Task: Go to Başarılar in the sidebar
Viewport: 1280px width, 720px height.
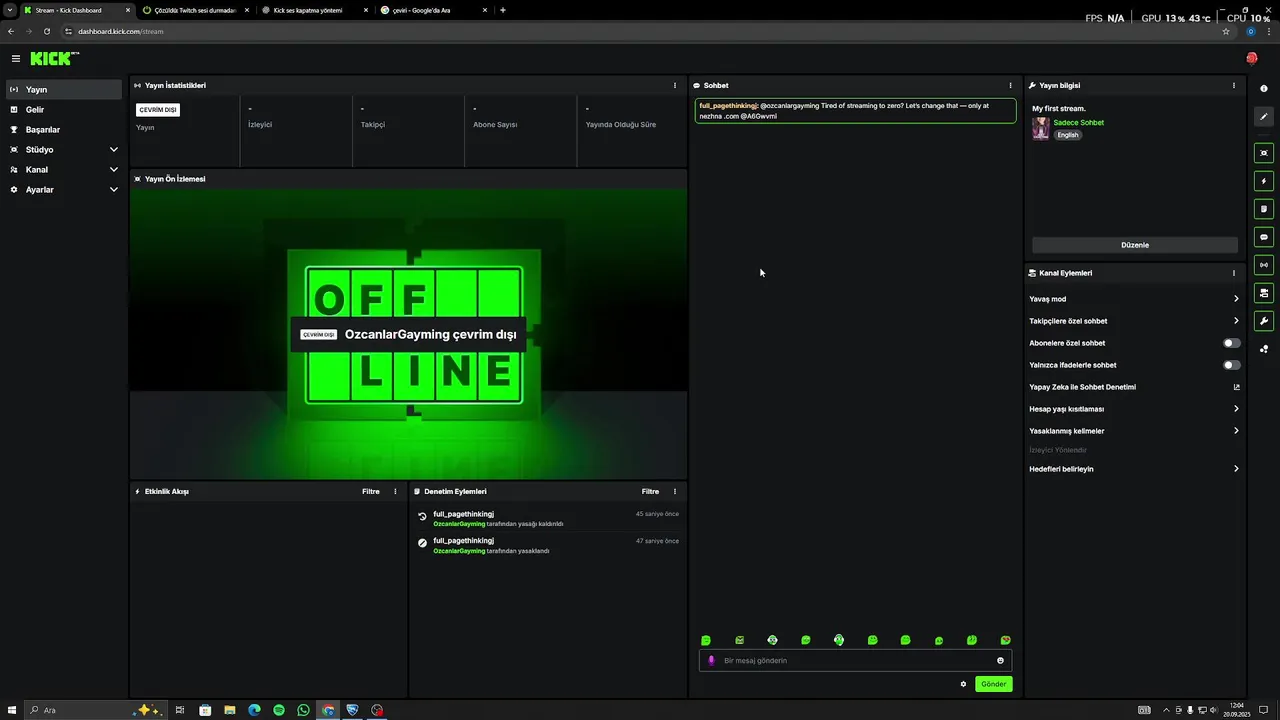Action: point(64,129)
